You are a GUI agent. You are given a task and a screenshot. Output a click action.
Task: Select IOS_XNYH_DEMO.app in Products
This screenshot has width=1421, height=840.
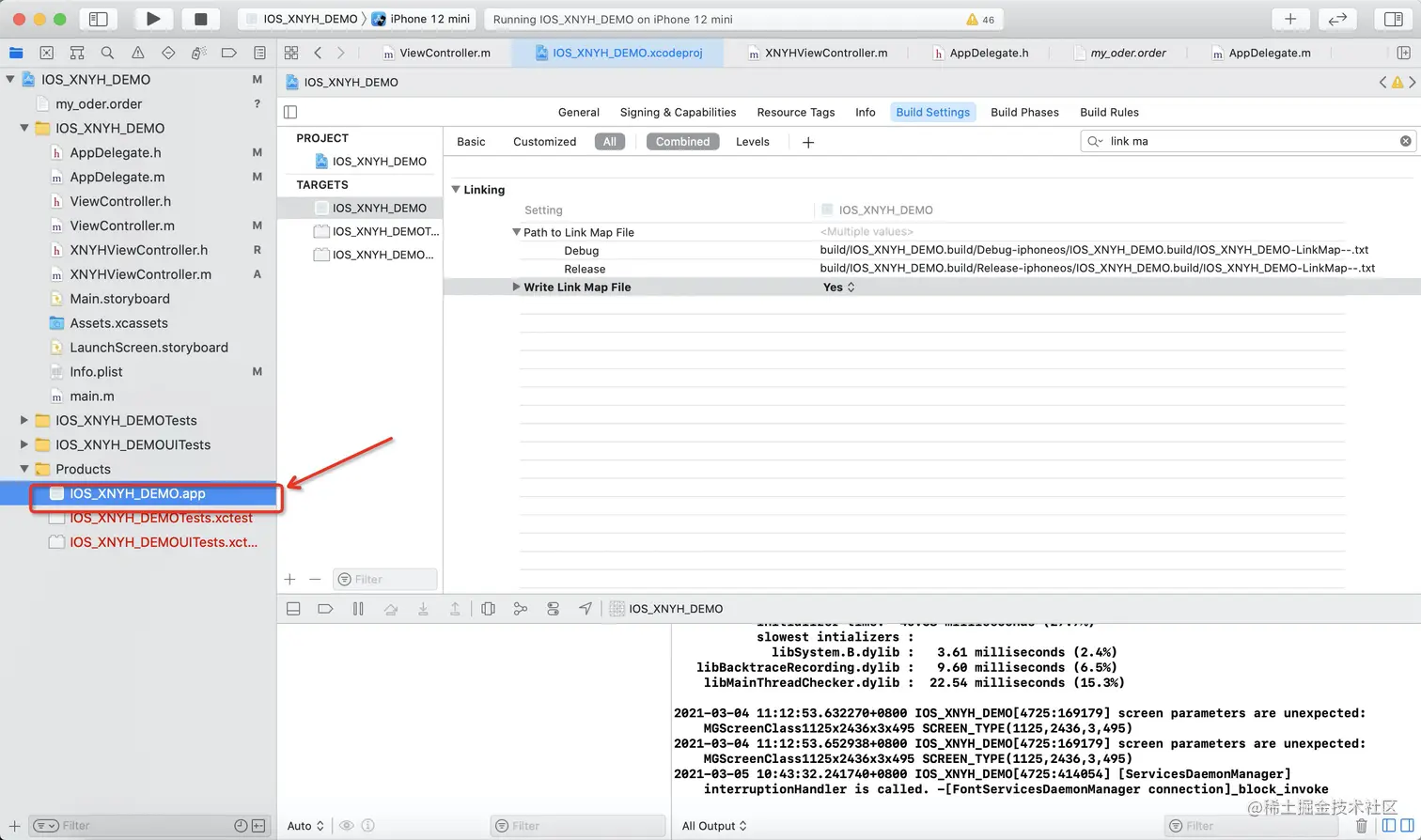138,493
